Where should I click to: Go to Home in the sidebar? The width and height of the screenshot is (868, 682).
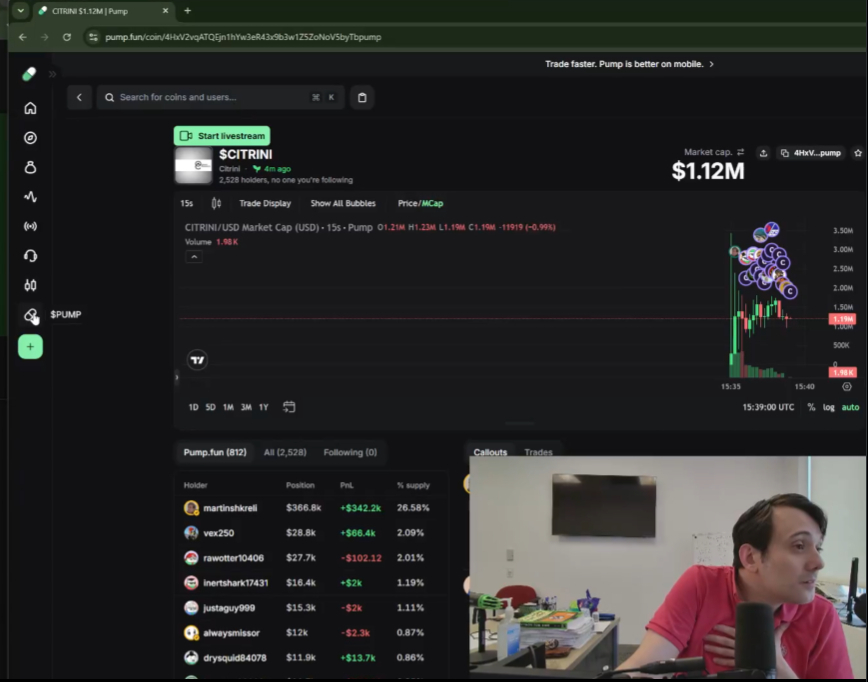click(30, 108)
